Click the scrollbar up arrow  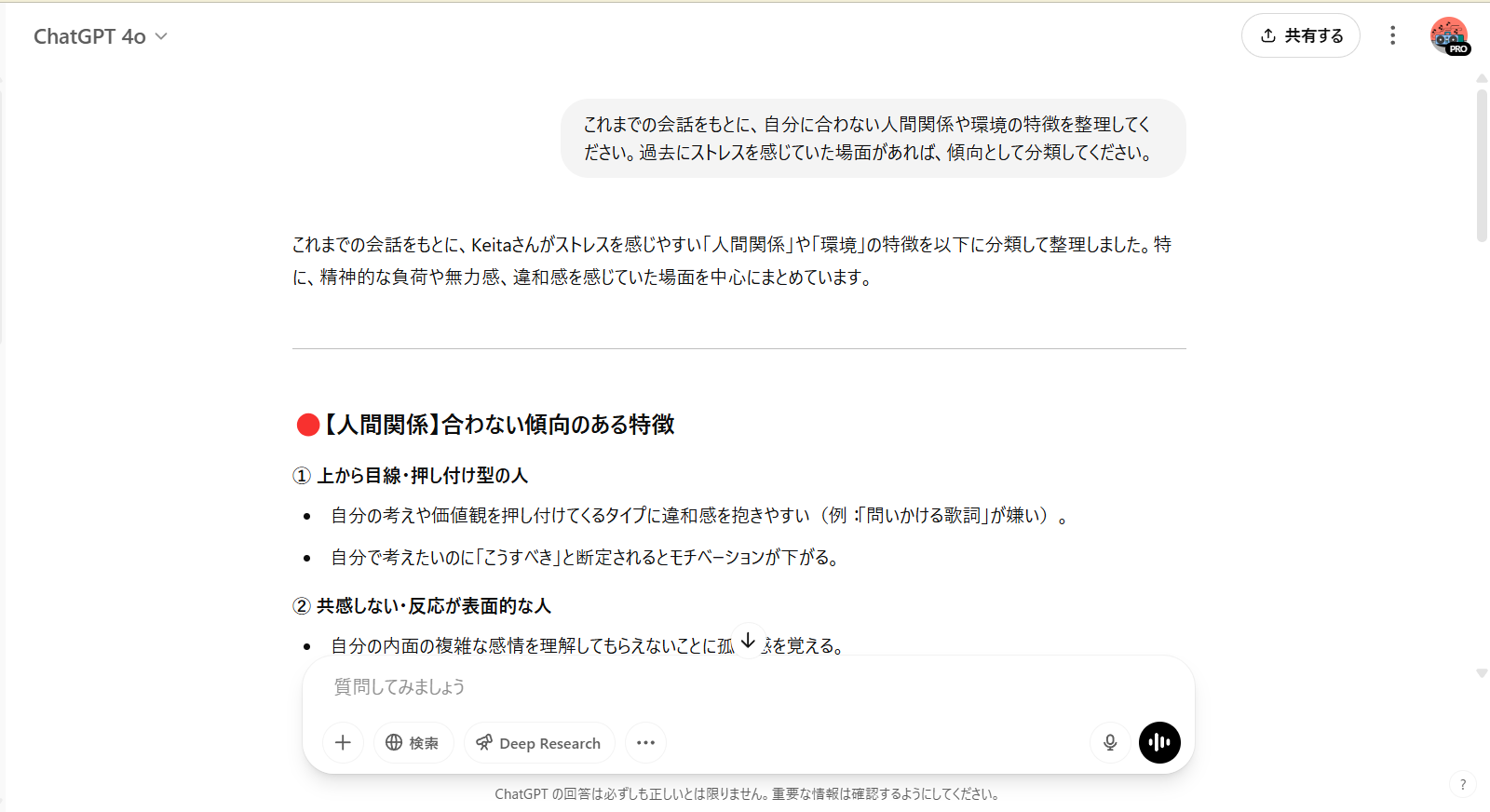[x=1482, y=79]
